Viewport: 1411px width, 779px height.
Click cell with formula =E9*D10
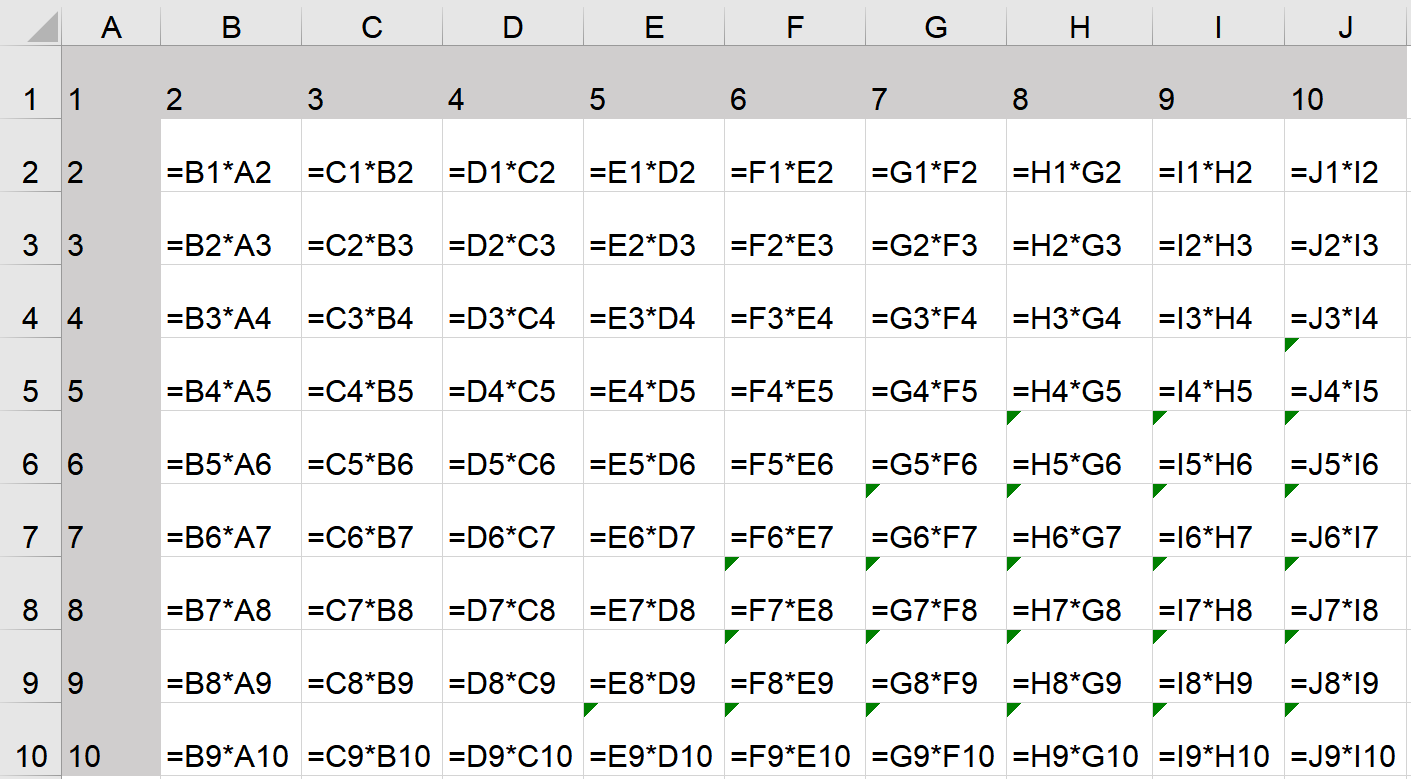click(x=654, y=739)
